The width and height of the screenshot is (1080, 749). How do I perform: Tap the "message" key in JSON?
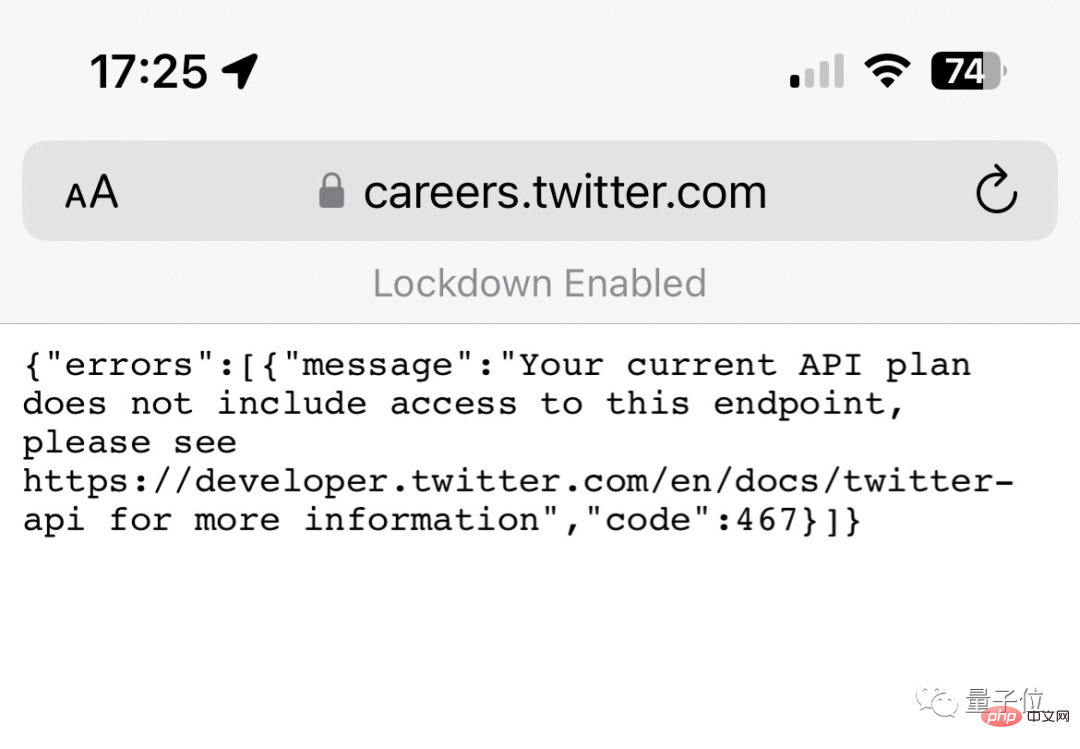pos(377,365)
